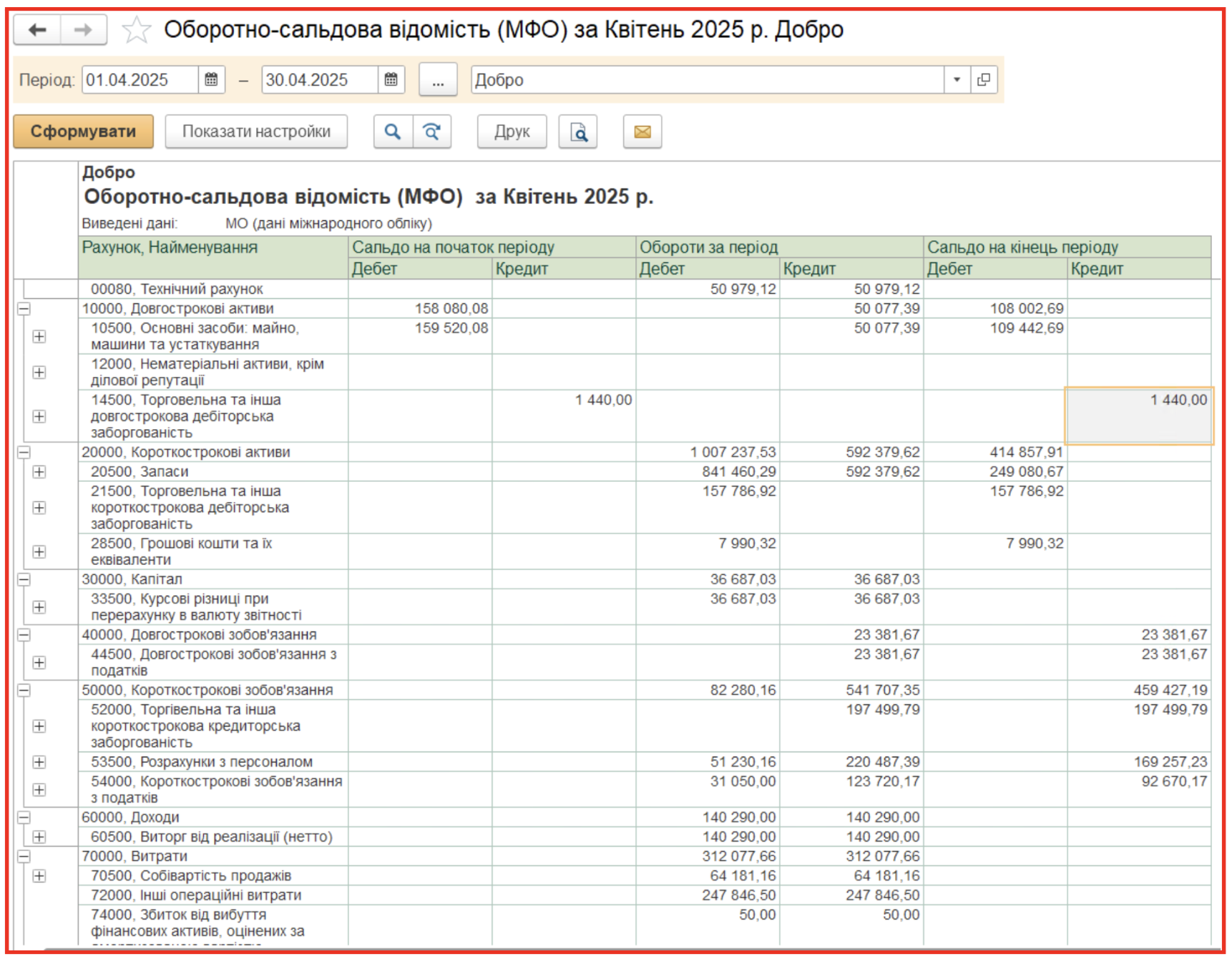Click the magnifier search icon in toolbar
The image size is (1232, 964).
pos(393,132)
